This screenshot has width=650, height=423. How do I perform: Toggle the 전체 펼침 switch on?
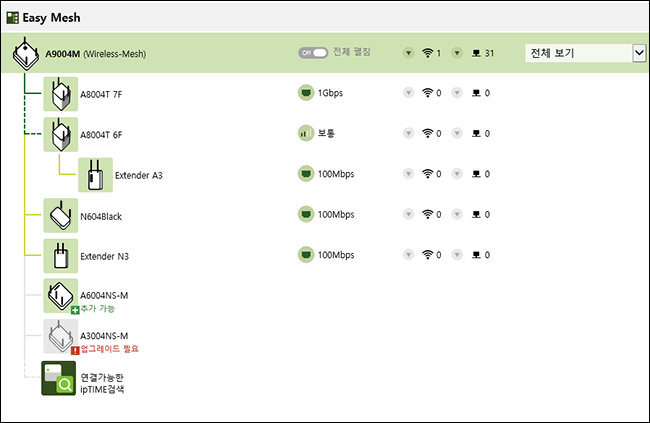[313, 53]
